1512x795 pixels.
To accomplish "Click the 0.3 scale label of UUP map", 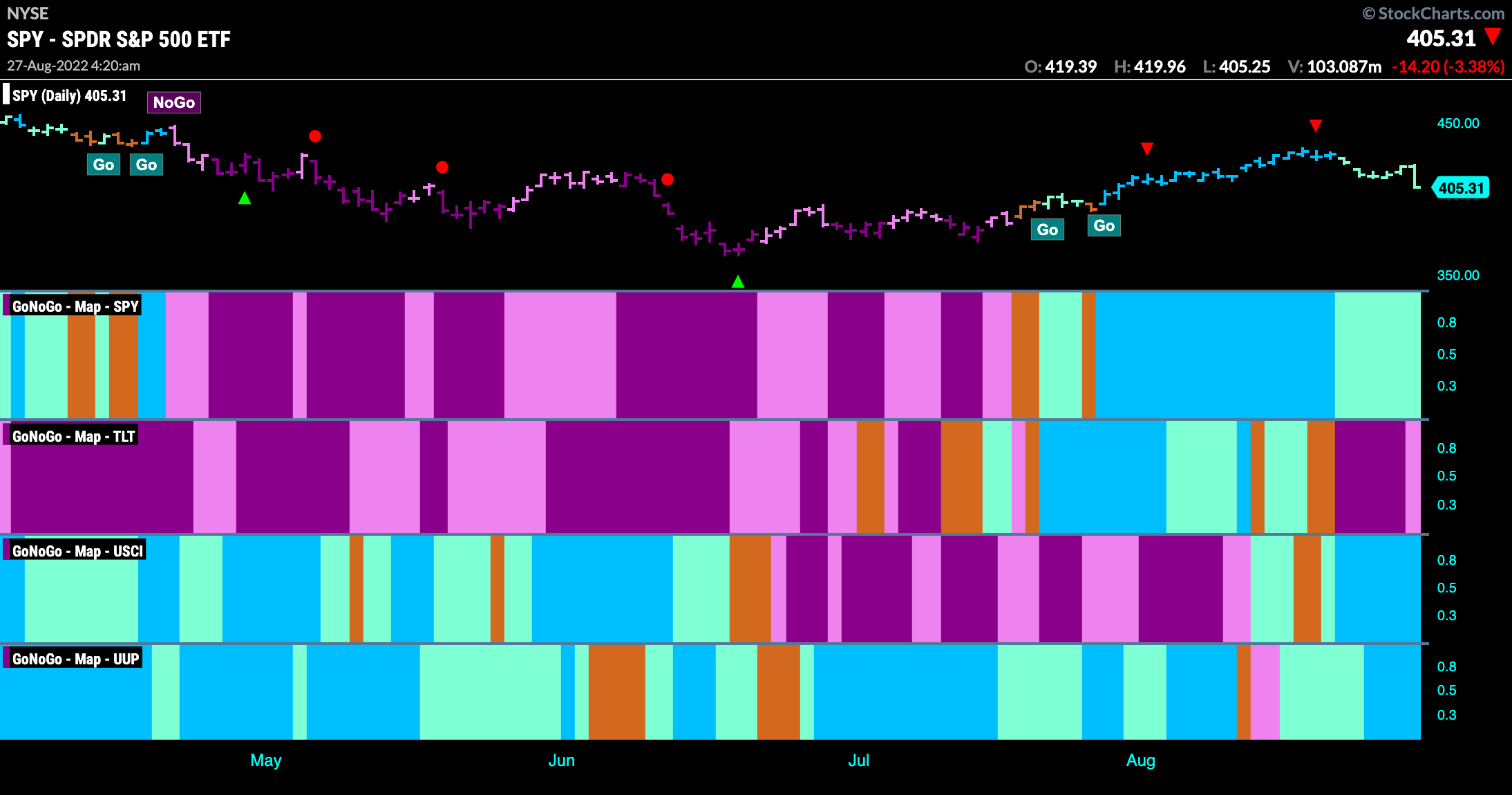I will 1446,715.
